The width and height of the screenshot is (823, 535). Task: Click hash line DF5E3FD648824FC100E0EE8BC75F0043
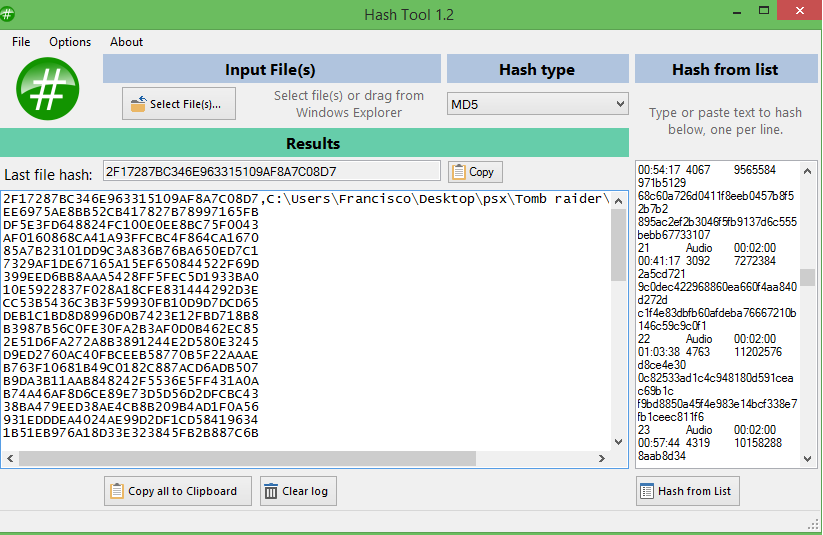click(x=131, y=225)
